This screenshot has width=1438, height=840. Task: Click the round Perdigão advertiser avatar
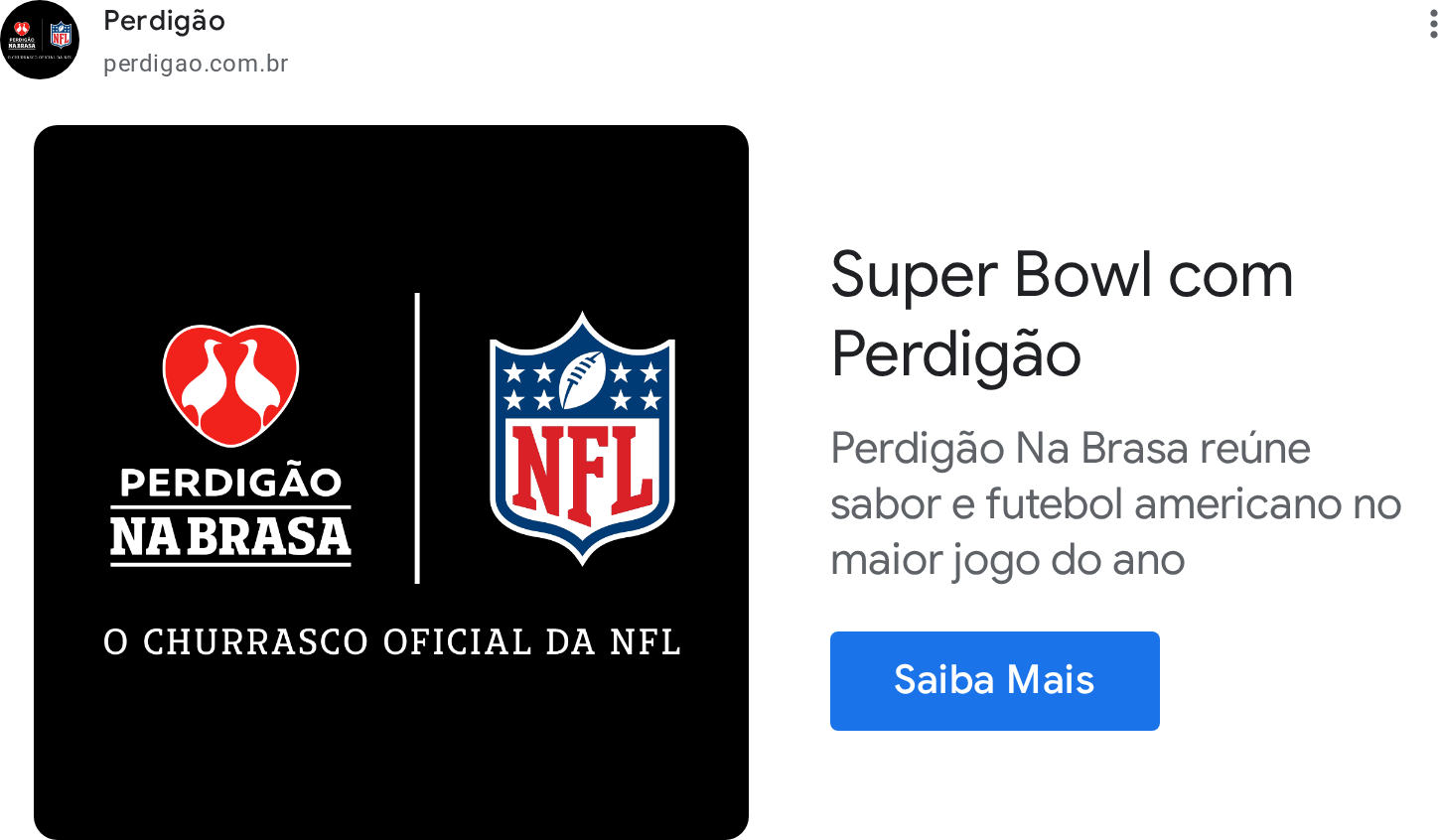40,40
